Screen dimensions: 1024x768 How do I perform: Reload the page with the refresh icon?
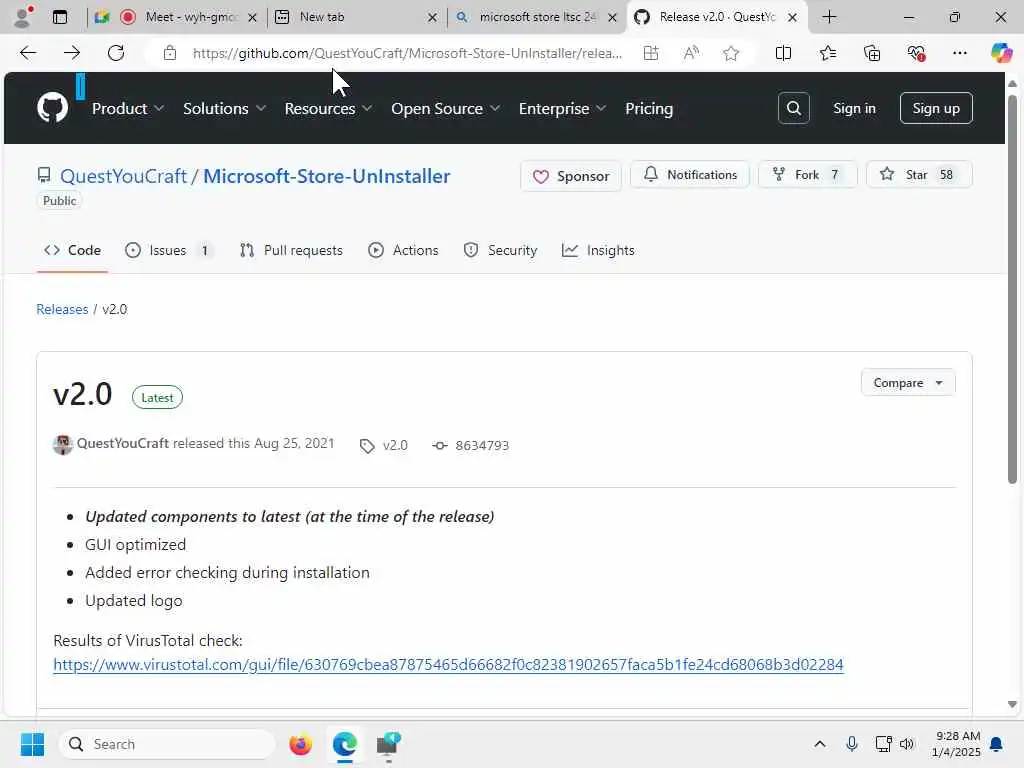click(x=116, y=53)
